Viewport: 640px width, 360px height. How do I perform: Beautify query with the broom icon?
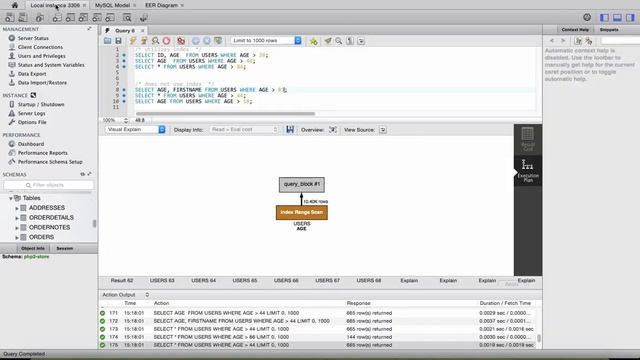pos(328,41)
